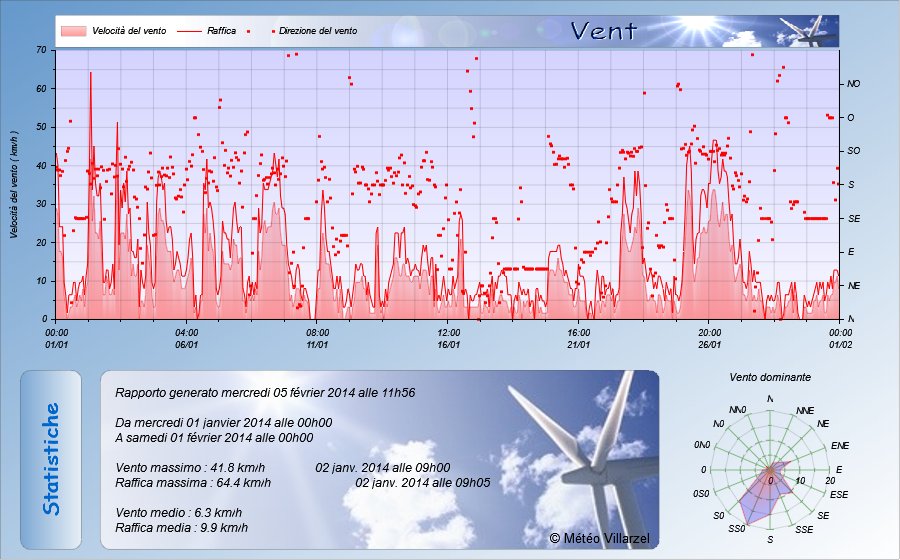900x560 pixels.
Task: Click the vertical Velocità del vento axis title
Action: [x=15, y=185]
